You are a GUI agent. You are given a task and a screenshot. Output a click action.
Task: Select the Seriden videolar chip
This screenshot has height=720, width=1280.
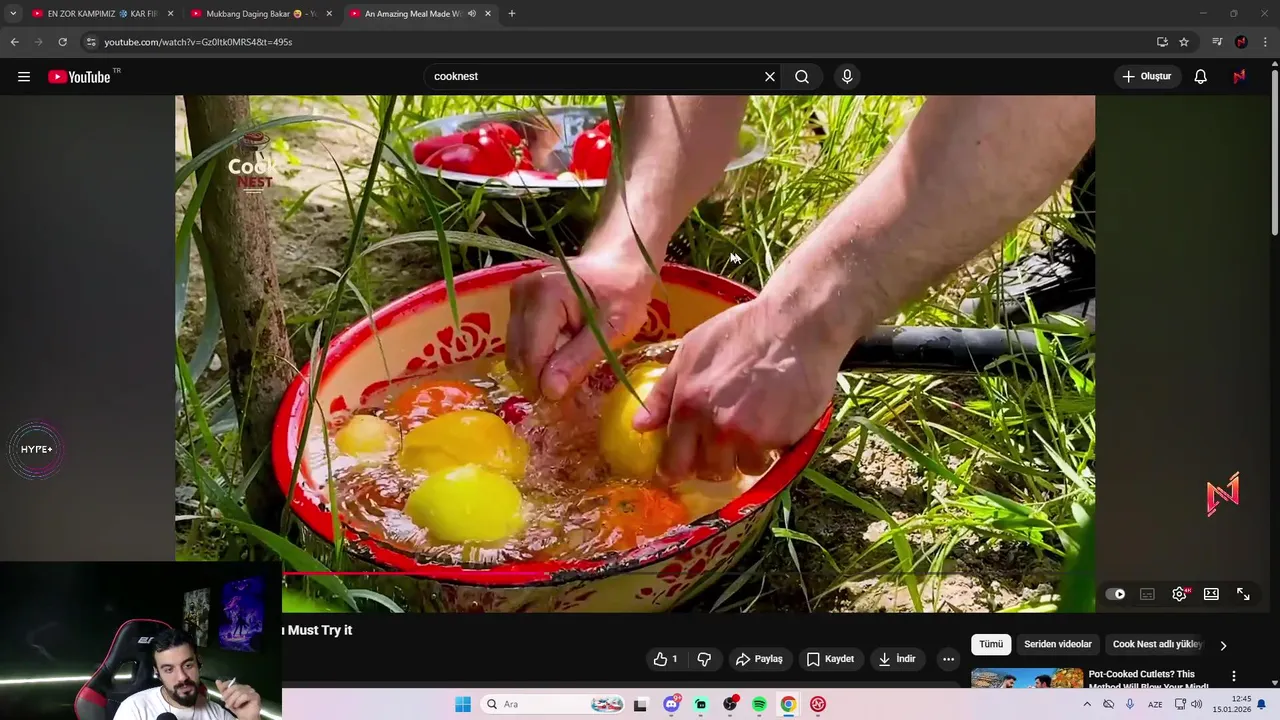1058,645
